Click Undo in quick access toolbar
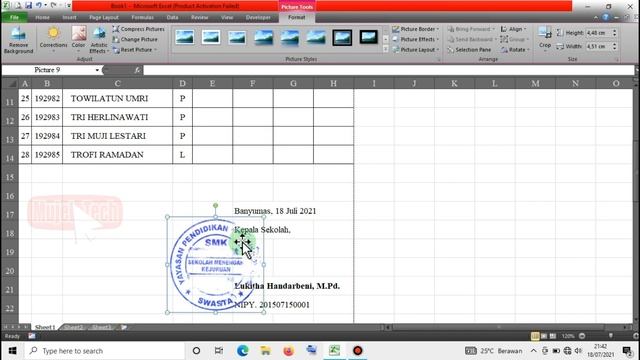Screen dimensions: 640x360 39,5
